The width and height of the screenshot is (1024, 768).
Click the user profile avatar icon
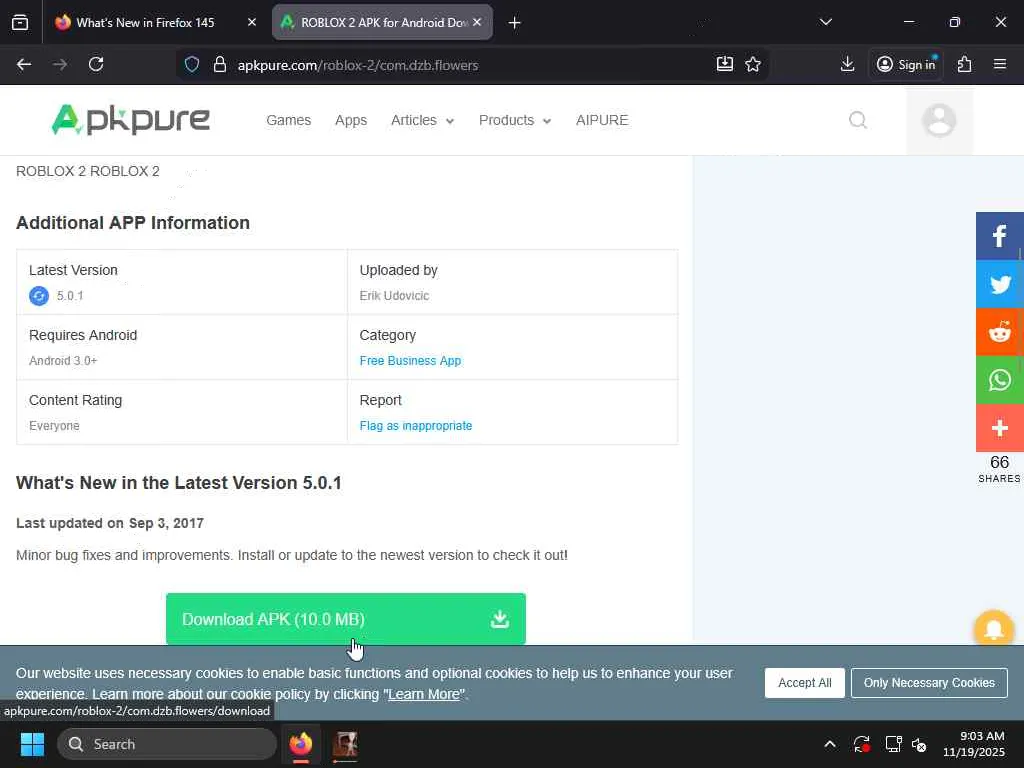pos(939,120)
